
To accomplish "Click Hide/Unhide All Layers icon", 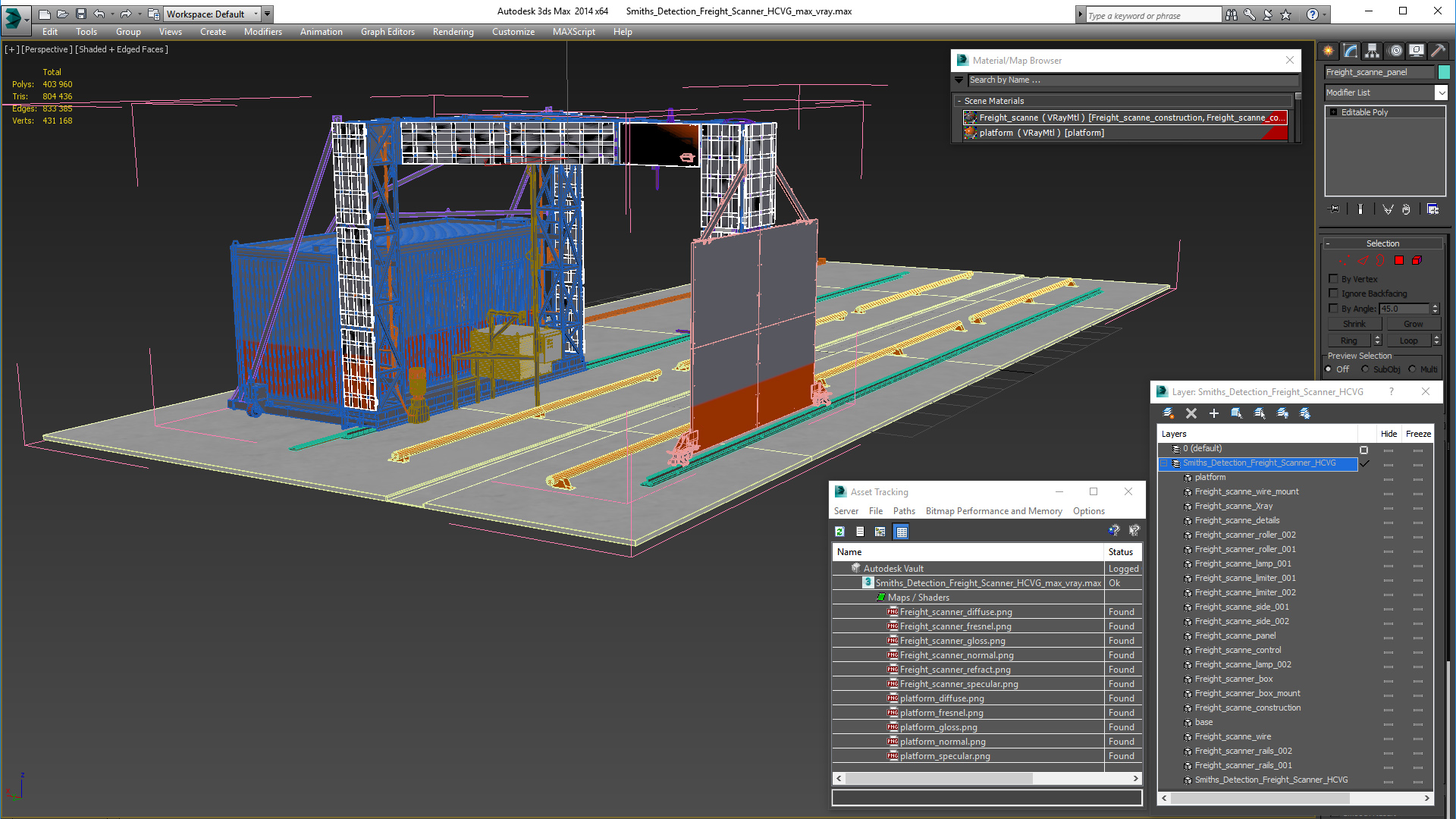I will pyautogui.click(x=1282, y=413).
